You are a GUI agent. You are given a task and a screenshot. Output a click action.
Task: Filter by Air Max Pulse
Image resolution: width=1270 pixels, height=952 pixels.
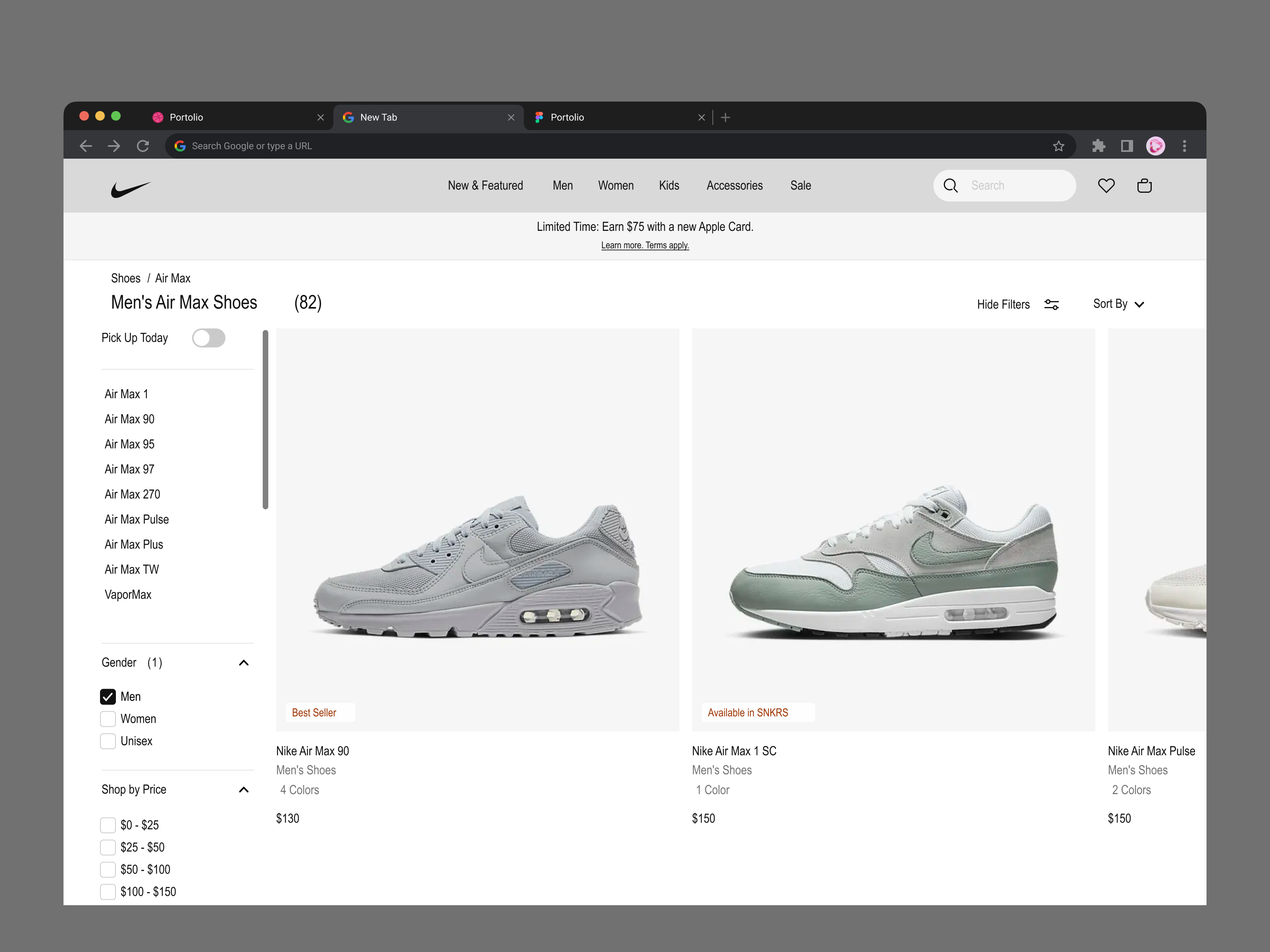click(137, 519)
